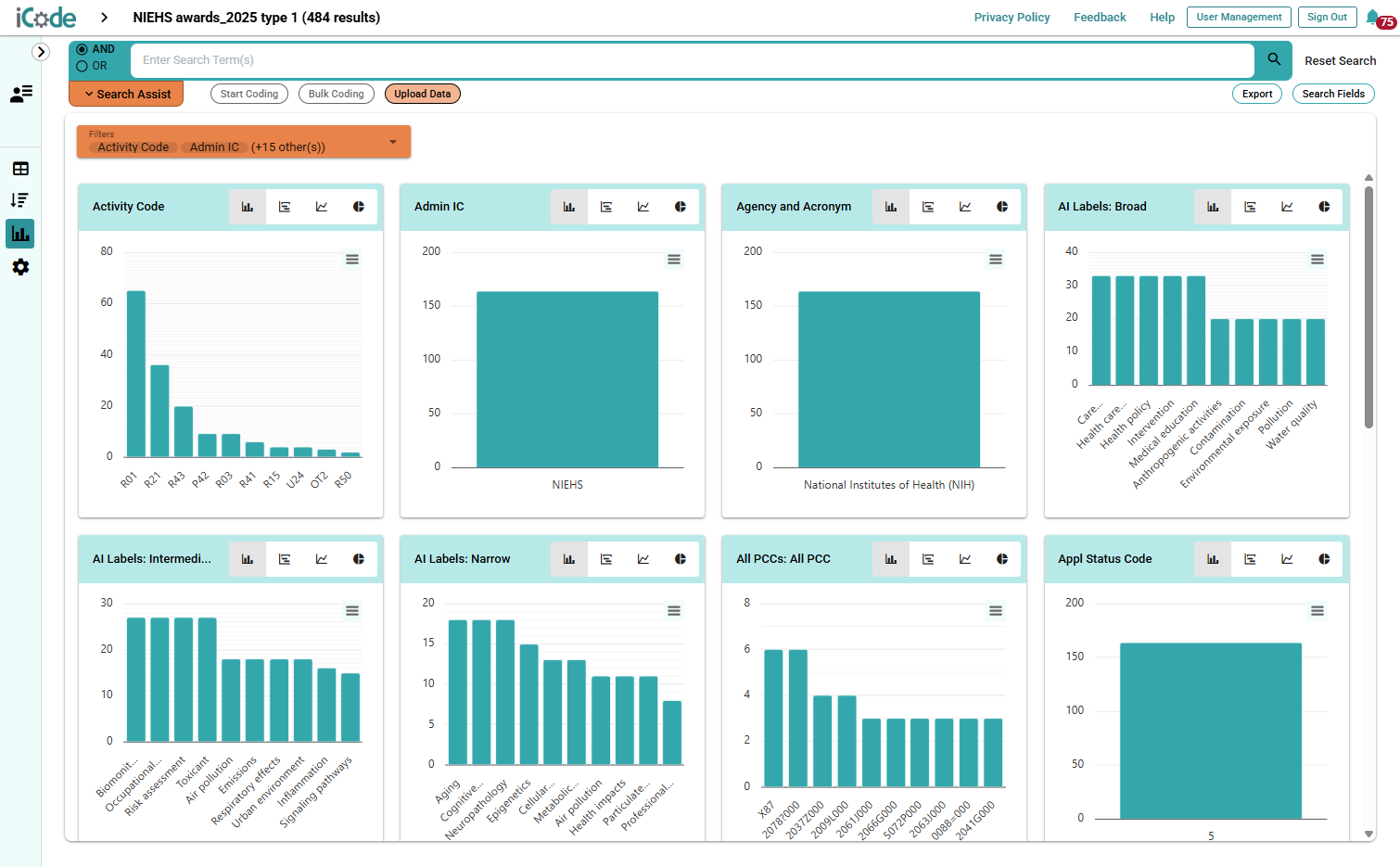Click the magnifier search button
Screen dimensions: 1400x867
click(x=1274, y=59)
